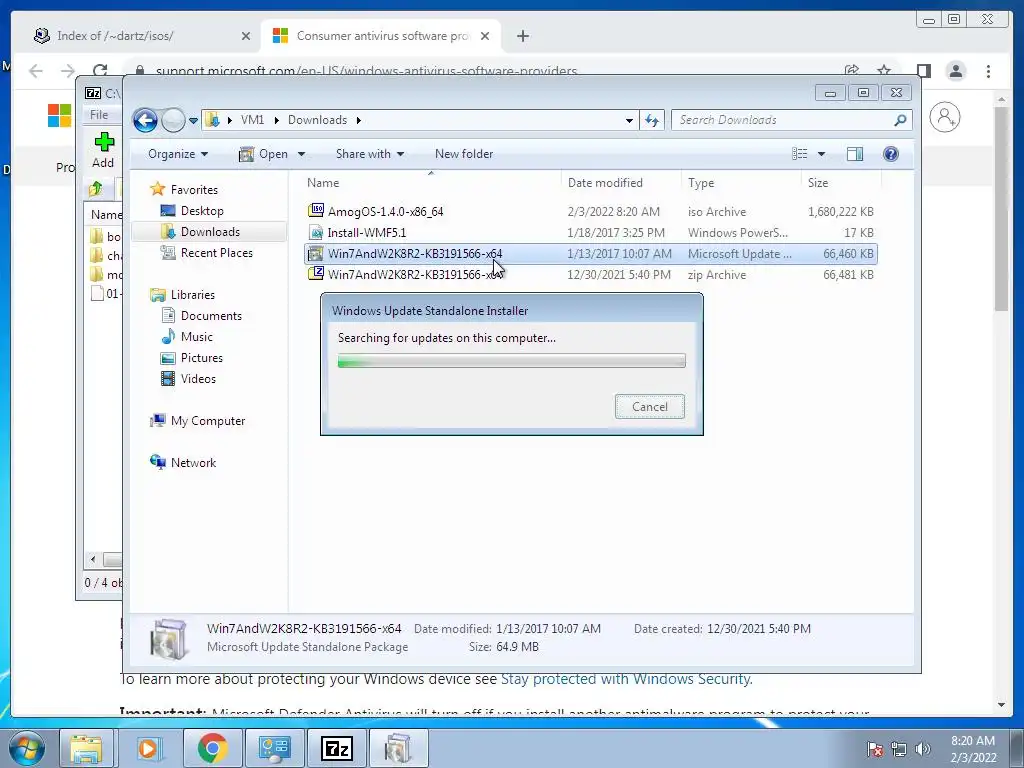Select the AmogOS-1.4.0-x86_64 iso file

[590, 212]
